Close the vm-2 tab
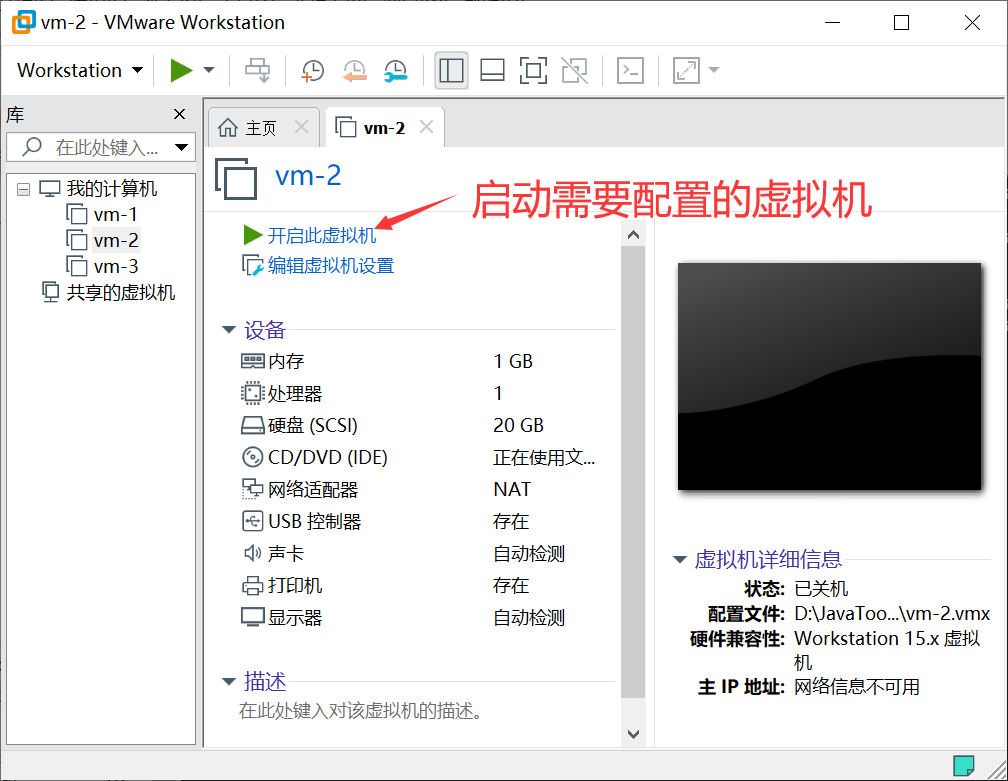 pos(426,127)
